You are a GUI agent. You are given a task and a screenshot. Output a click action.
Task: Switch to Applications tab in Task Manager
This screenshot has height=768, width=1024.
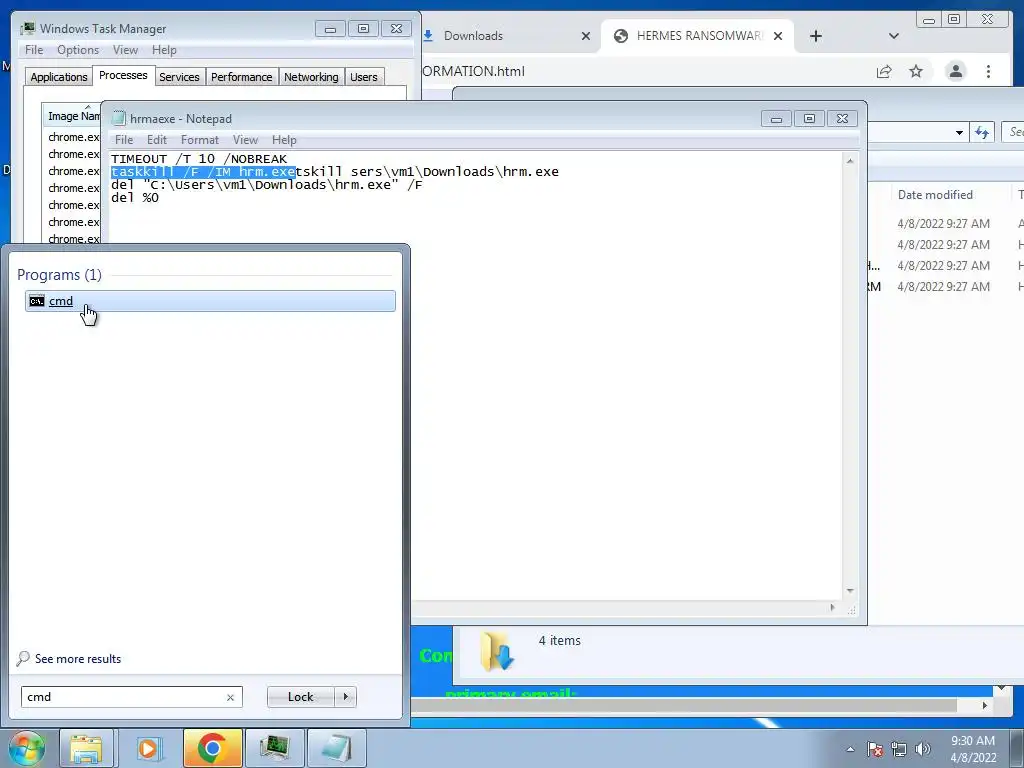pyautogui.click(x=59, y=77)
